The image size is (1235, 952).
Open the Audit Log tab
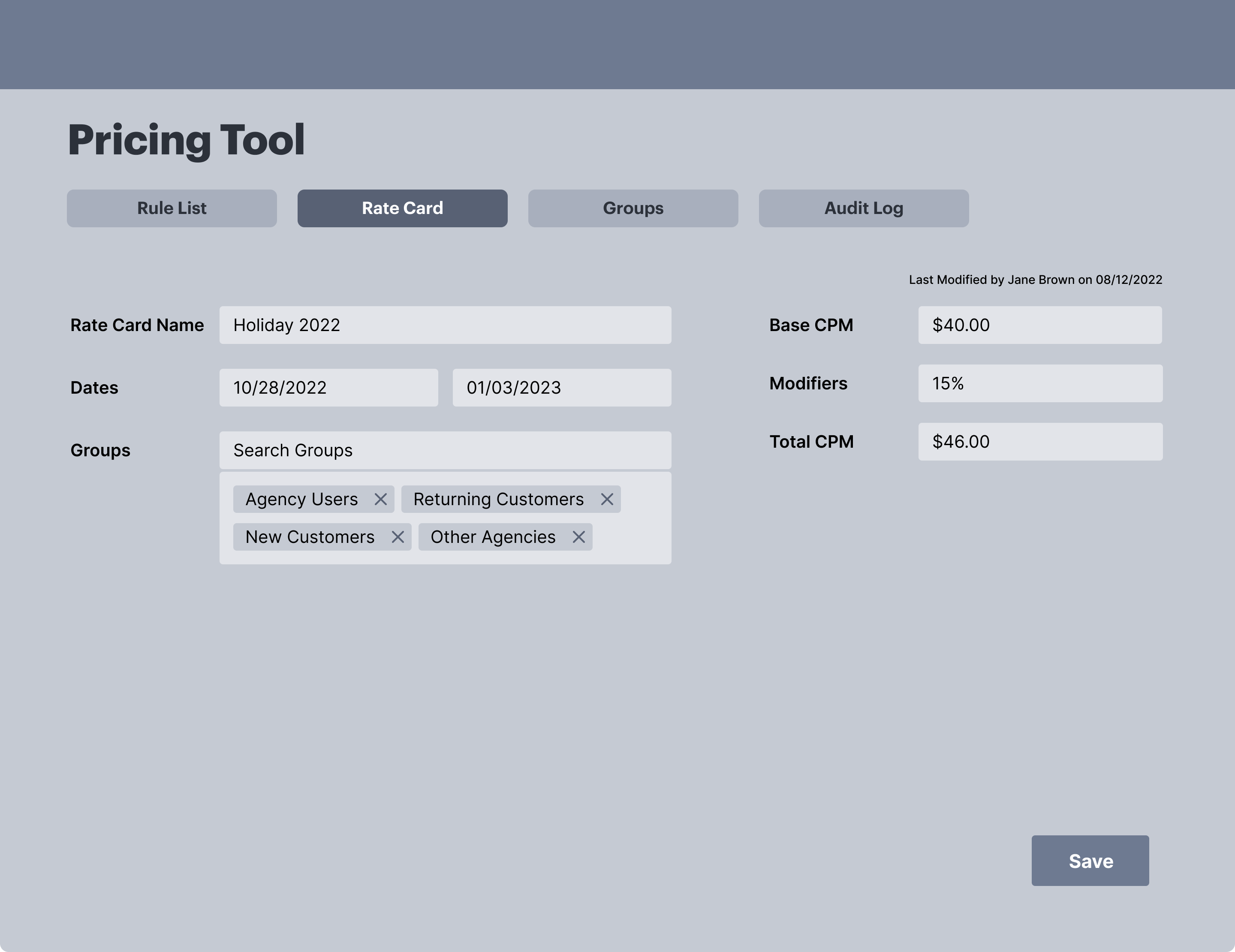[x=864, y=208]
